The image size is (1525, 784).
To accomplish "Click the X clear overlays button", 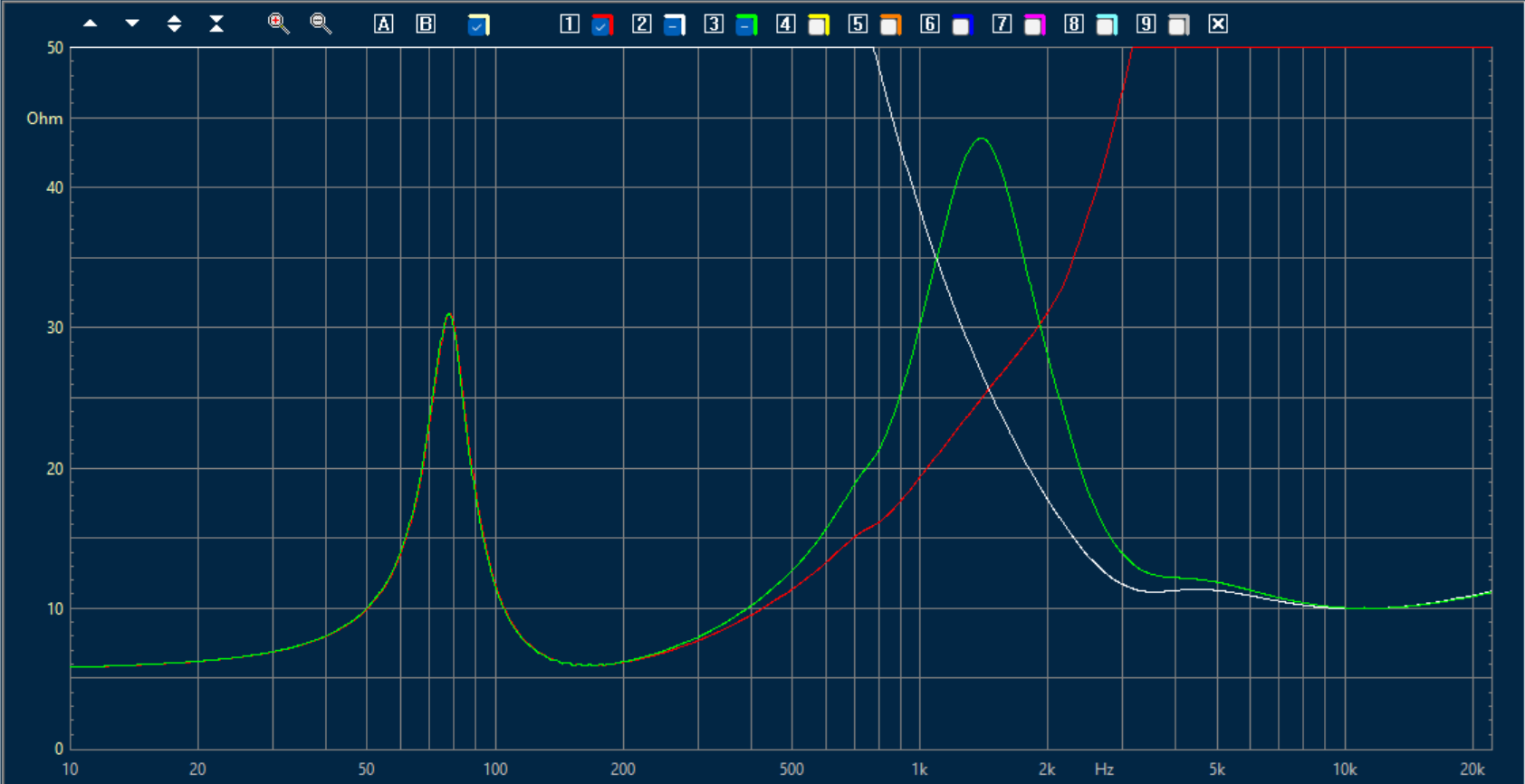I will [x=1219, y=24].
